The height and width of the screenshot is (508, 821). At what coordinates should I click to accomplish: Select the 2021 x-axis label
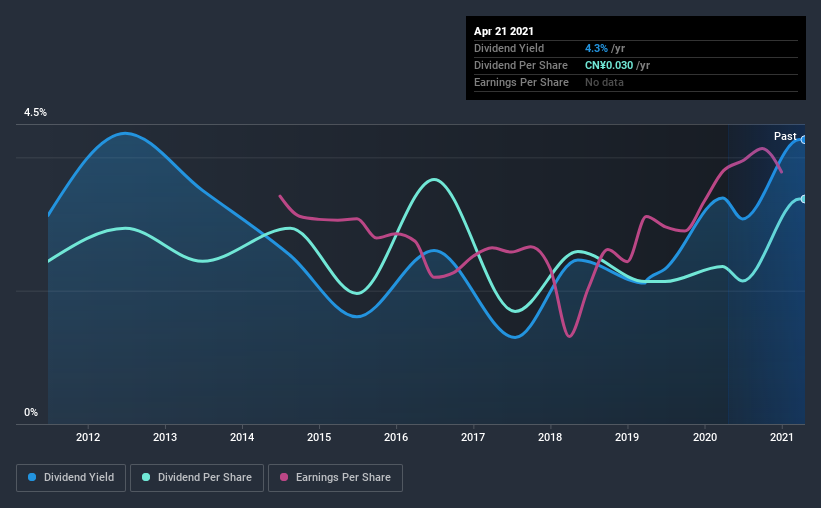(782, 437)
